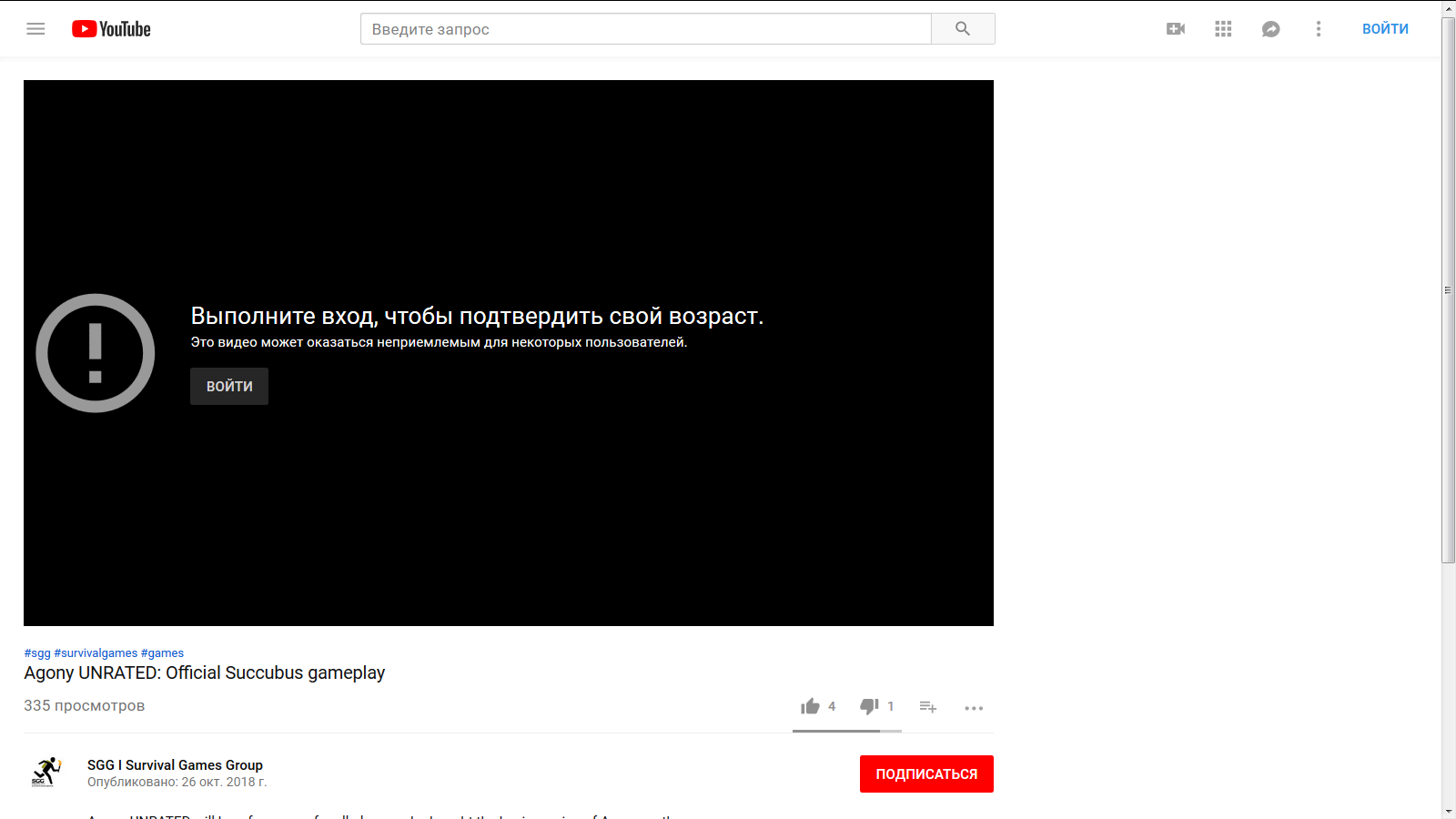Click the publish date '26 окт. 2018 г.'

224,782
